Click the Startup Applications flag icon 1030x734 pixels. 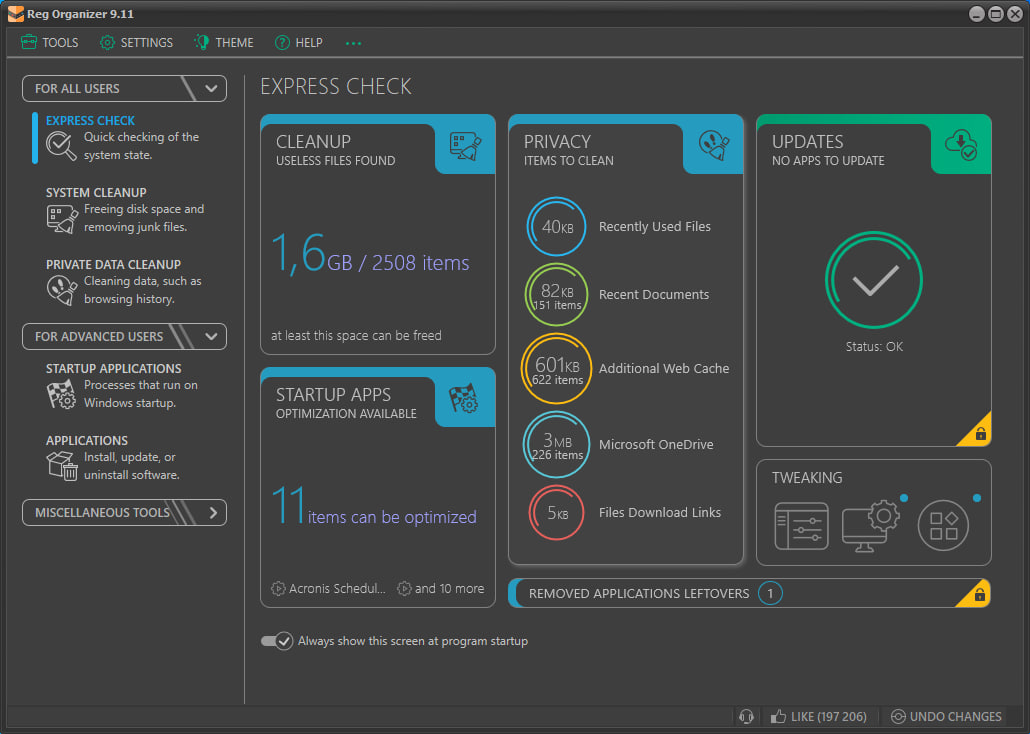[x=62, y=394]
